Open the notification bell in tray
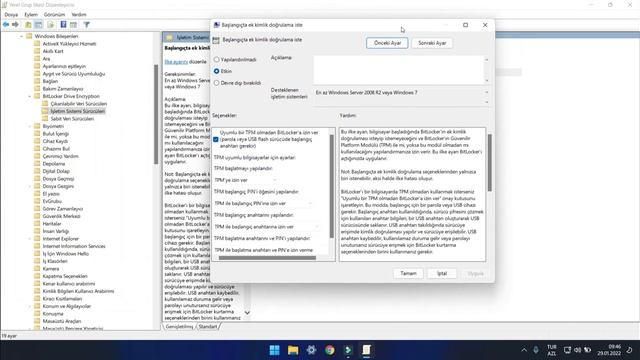Image resolution: width=640 pixels, height=360 pixels. tap(629, 350)
